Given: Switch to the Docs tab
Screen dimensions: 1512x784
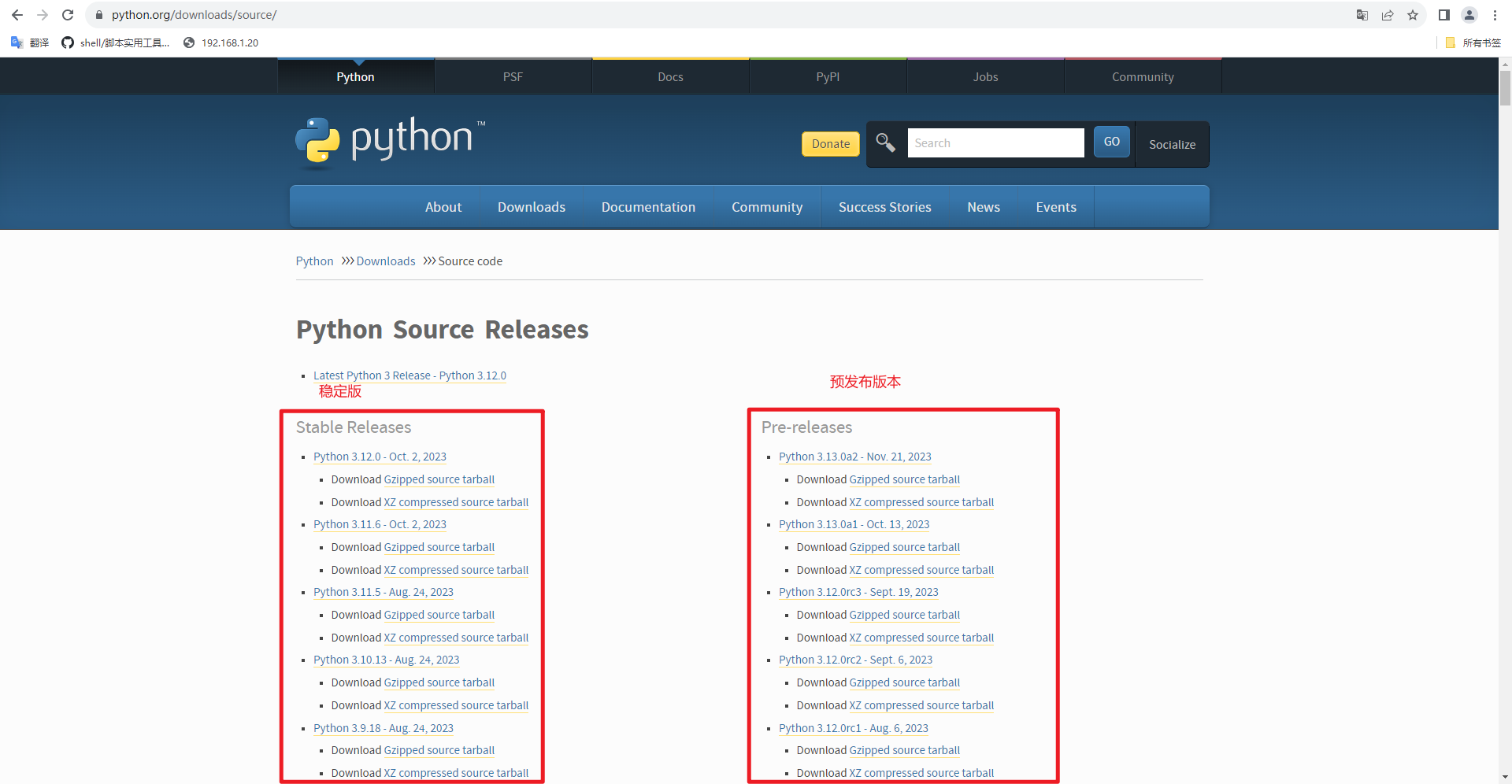Looking at the screenshot, I should (x=671, y=76).
